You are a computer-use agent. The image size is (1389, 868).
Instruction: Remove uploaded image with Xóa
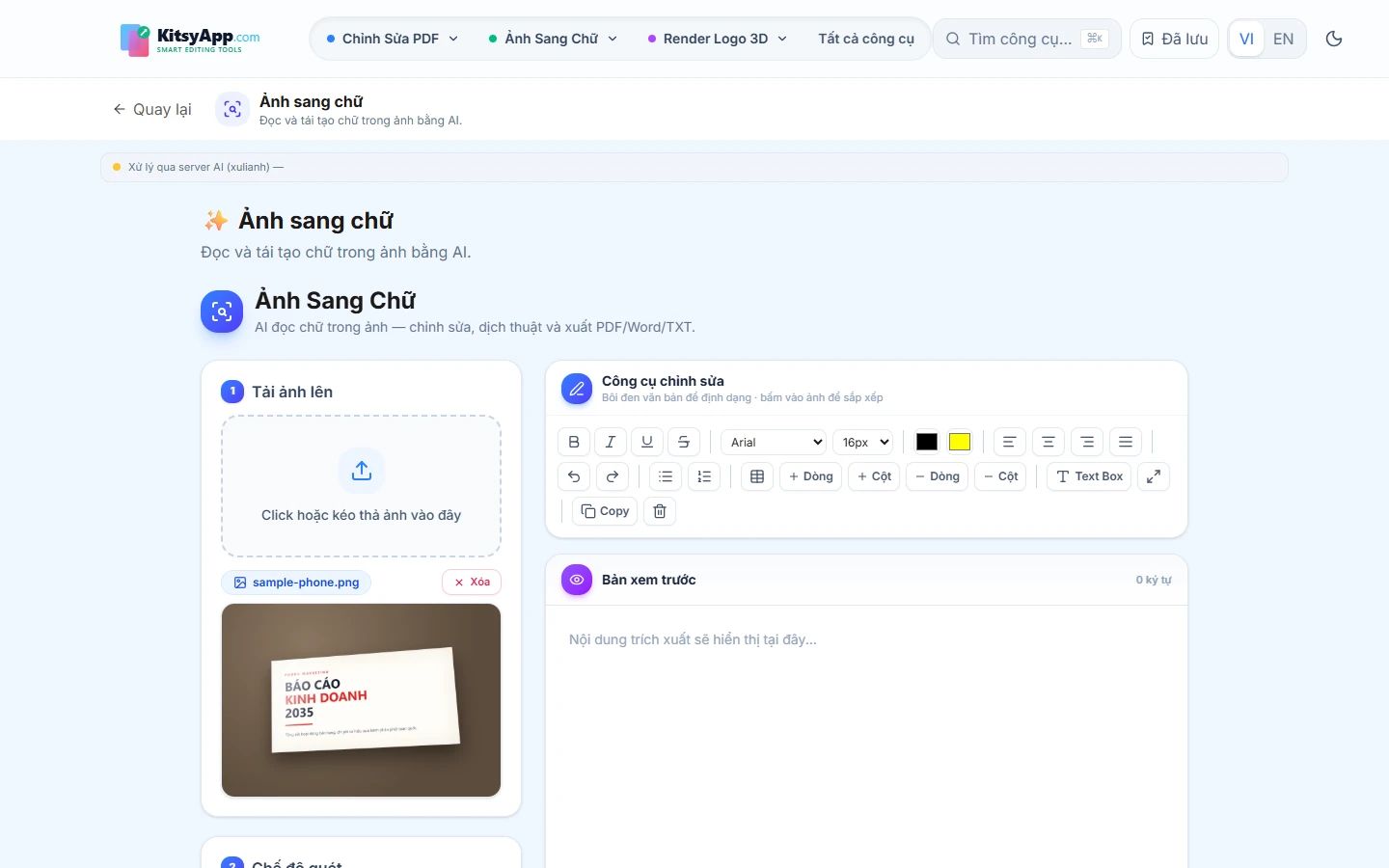[472, 582]
